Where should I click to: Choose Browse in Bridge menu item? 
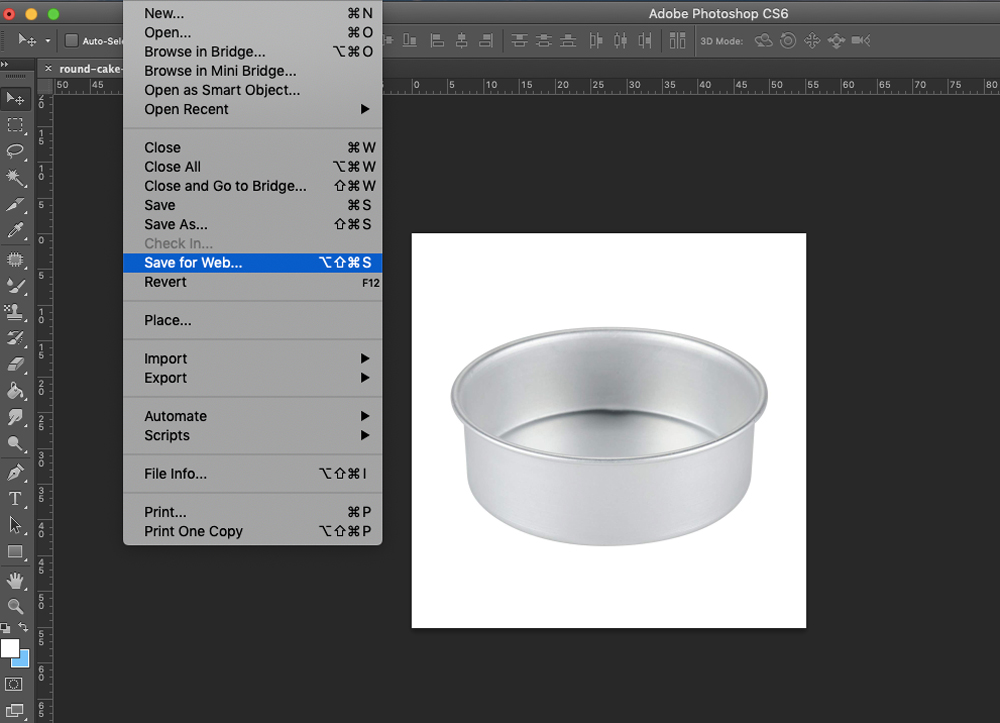253,52
